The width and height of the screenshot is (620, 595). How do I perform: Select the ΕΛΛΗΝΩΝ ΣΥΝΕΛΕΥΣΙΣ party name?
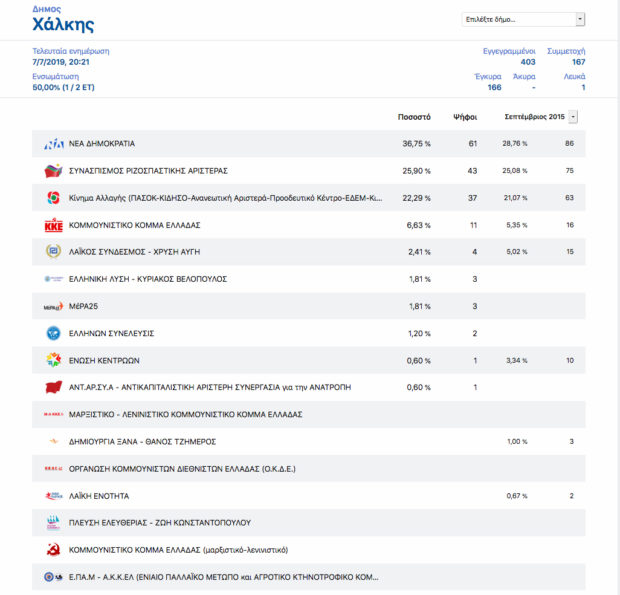[112, 333]
